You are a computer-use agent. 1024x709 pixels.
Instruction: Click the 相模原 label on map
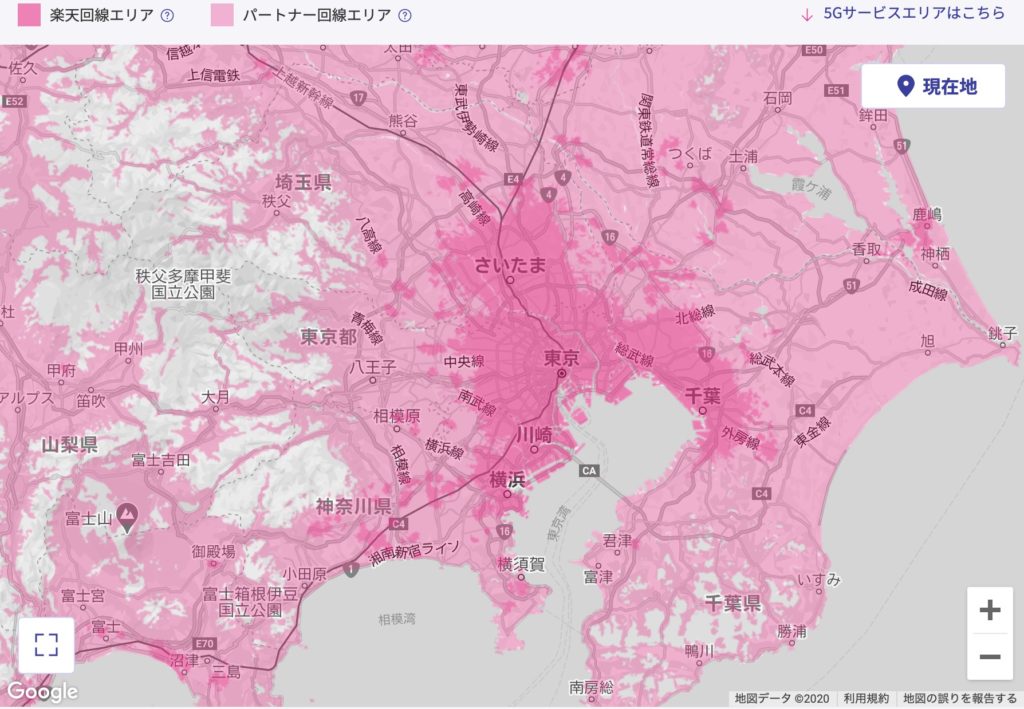396,416
